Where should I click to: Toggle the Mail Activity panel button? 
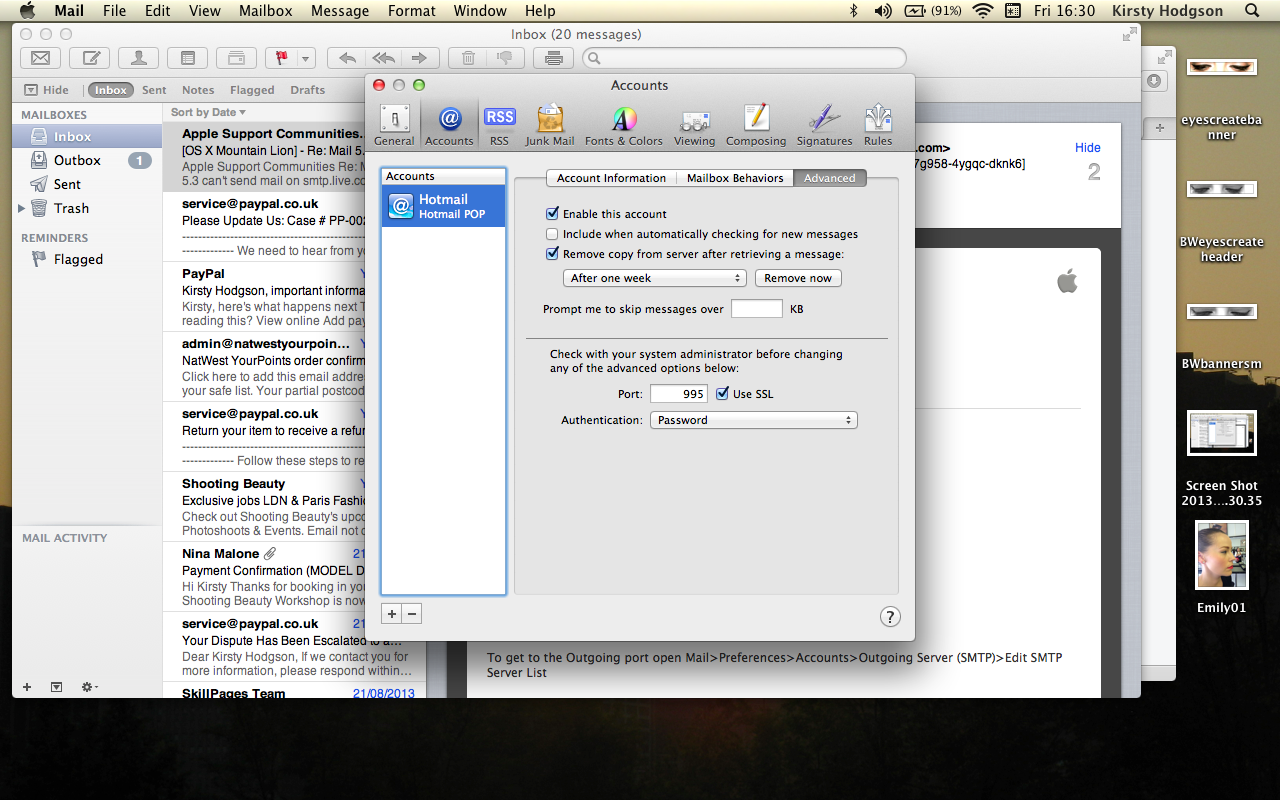coord(56,687)
